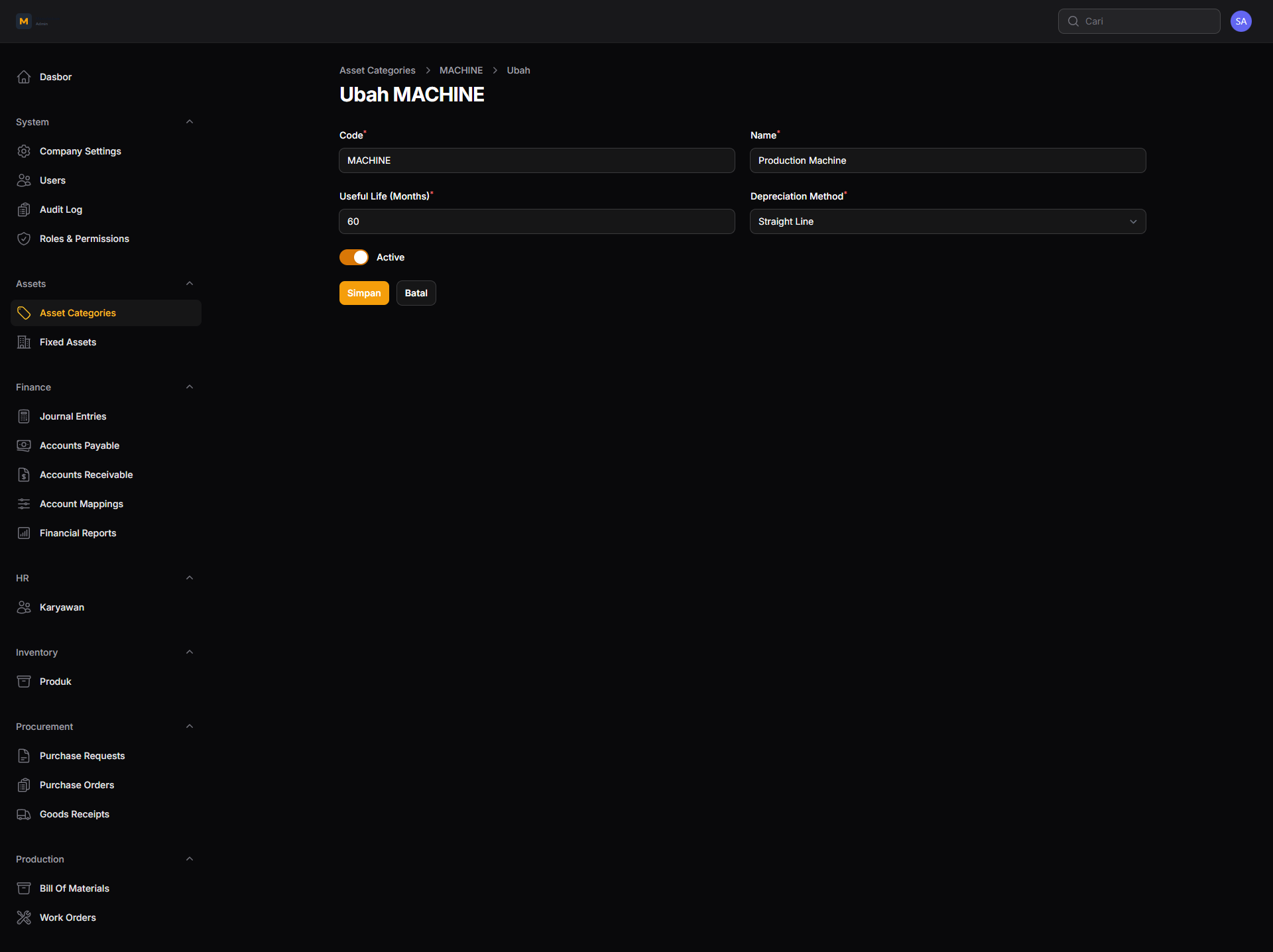Click the Purchase Requests document icon
1273x952 pixels.
click(24, 756)
